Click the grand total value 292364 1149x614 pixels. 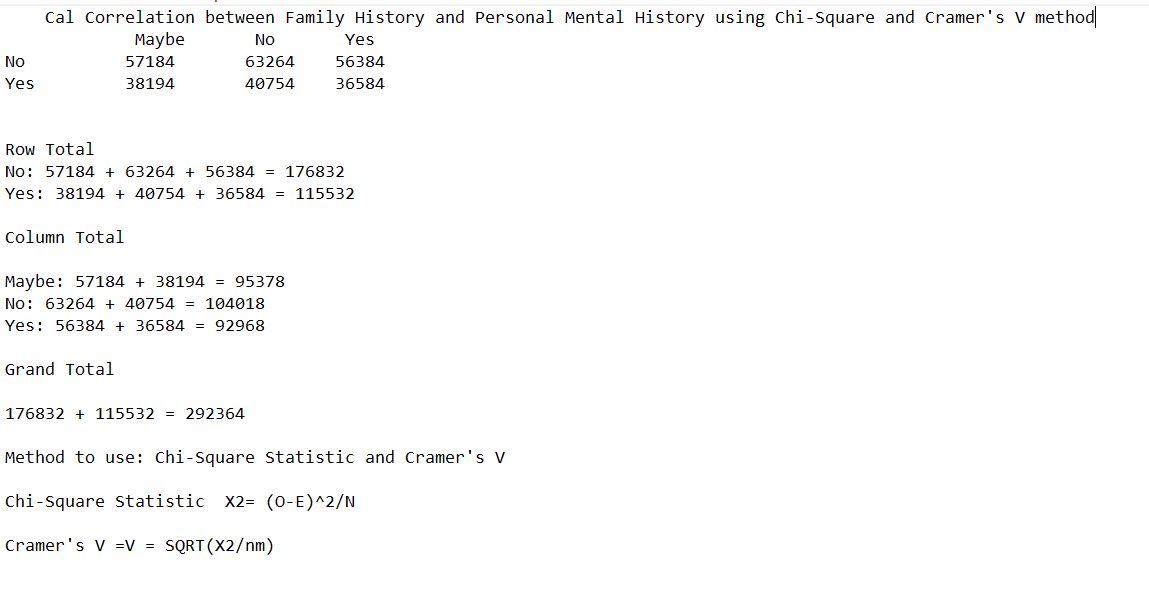click(x=215, y=413)
